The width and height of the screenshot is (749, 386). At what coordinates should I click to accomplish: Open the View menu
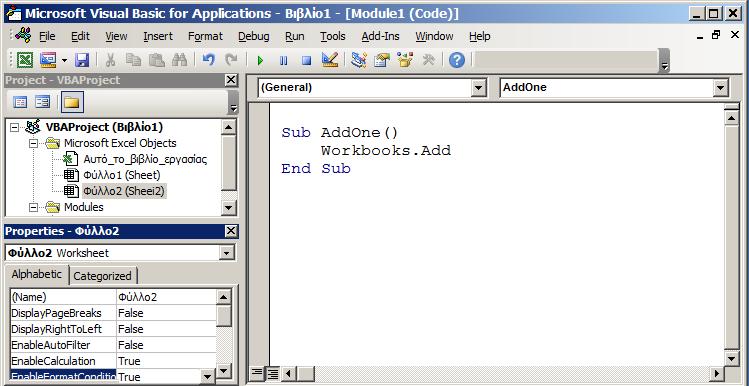(x=116, y=36)
